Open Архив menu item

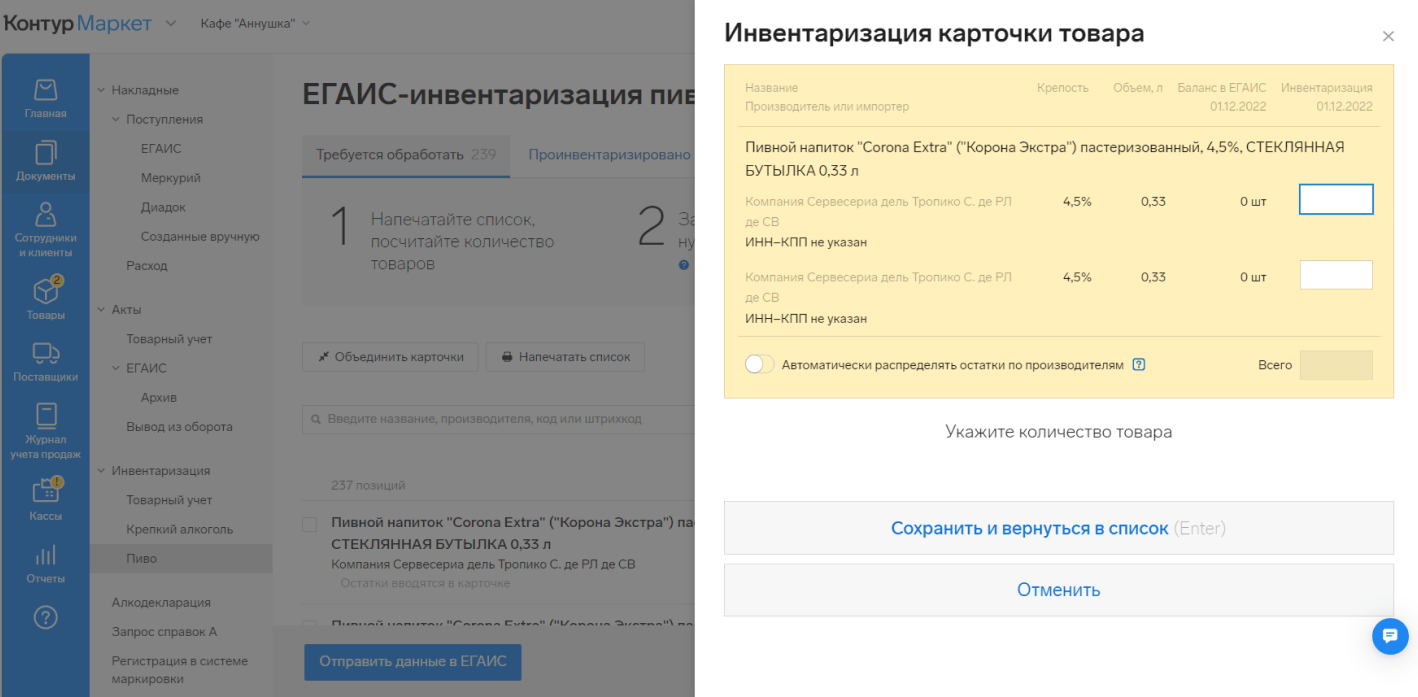[159, 397]
